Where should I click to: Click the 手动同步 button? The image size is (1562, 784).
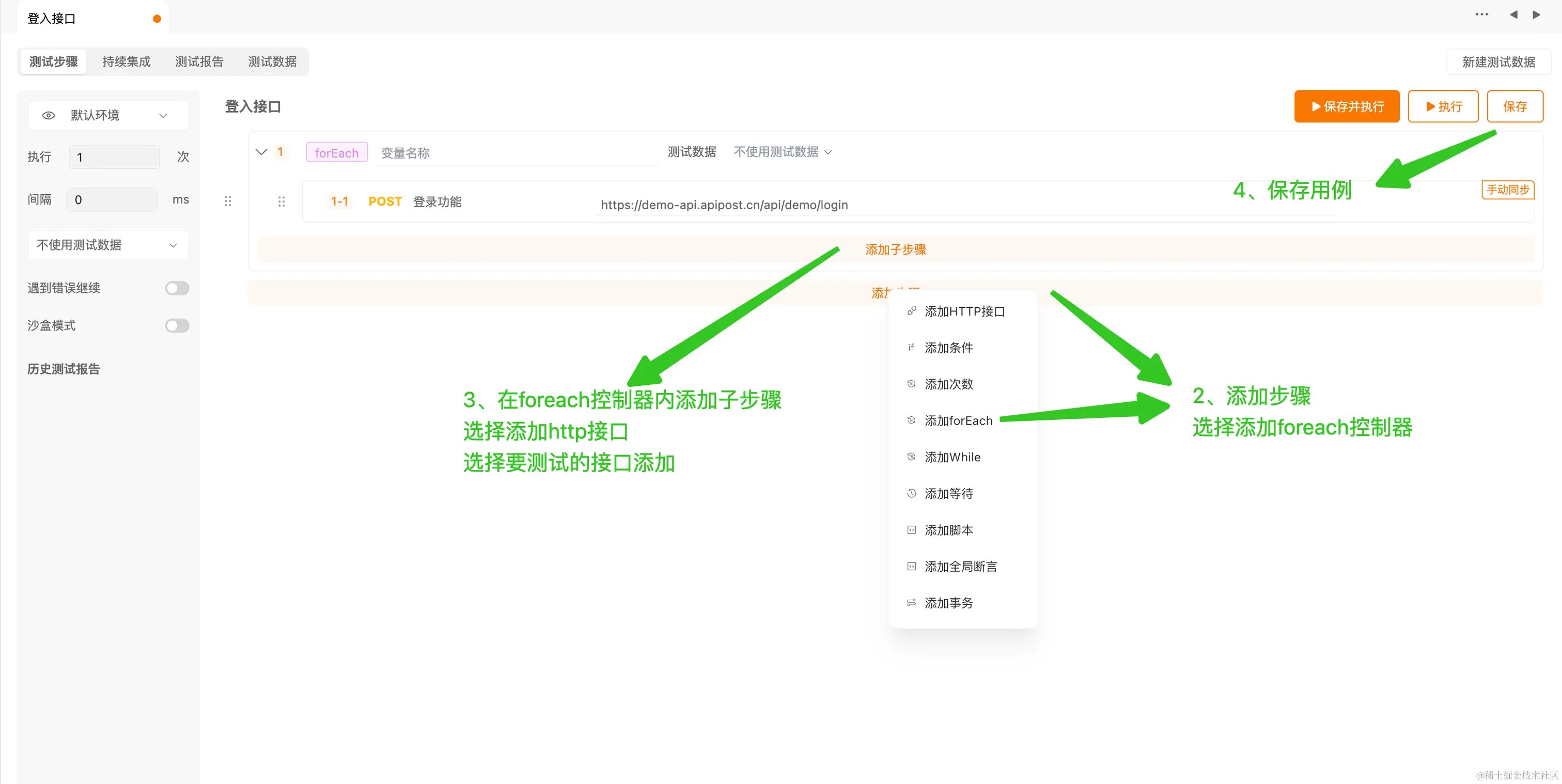click(x=1507, y=190)
